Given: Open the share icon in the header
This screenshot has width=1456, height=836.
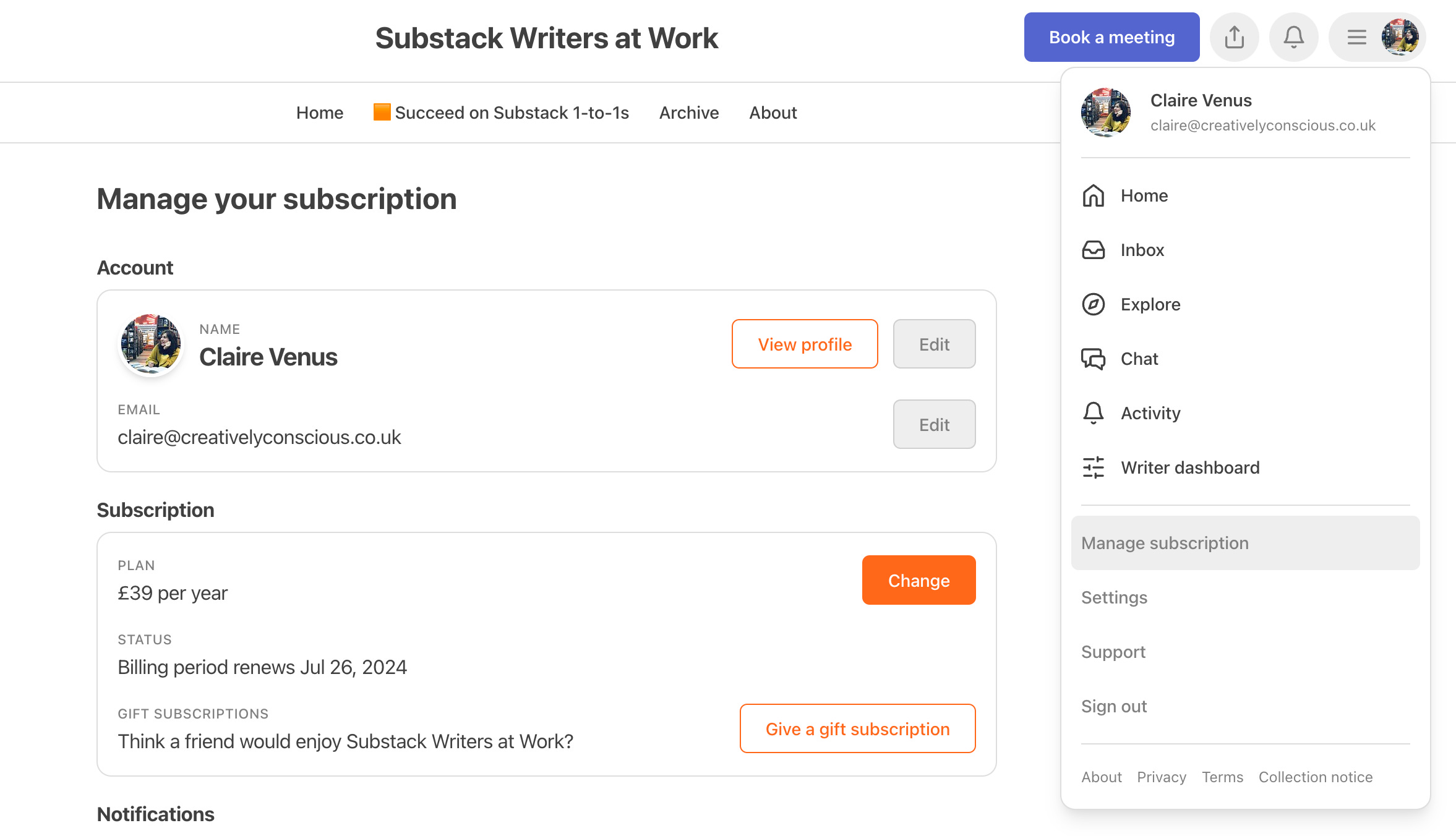Looking at the screenshot, I should click(1234, 36).
